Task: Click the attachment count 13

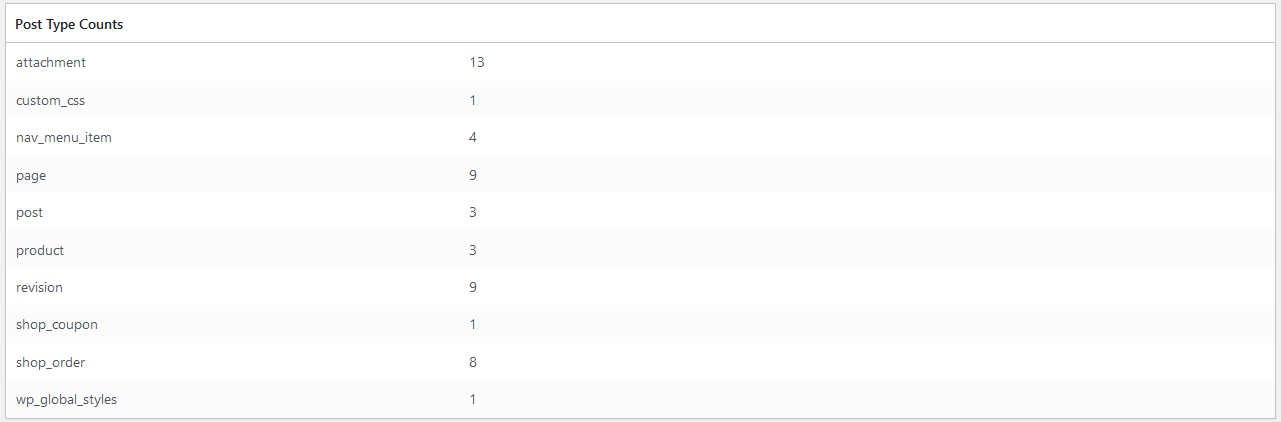Action: pos(477,62)
